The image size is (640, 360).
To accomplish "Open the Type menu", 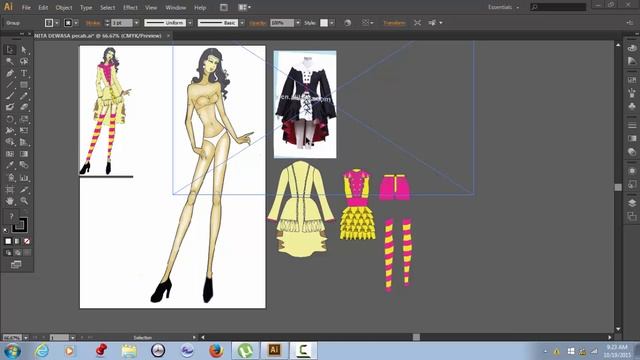I will pyautogui.click(x=86, y=8).
